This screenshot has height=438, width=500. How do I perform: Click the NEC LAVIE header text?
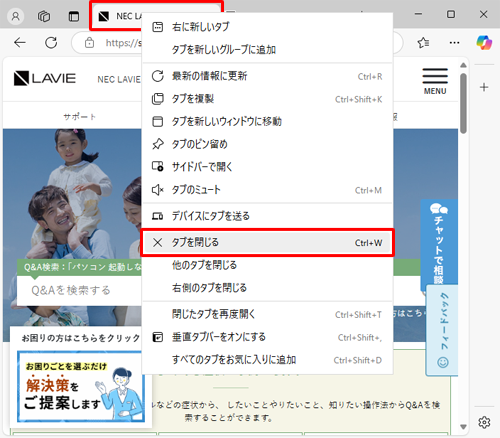pyautogui.click(x=119, y=79)
